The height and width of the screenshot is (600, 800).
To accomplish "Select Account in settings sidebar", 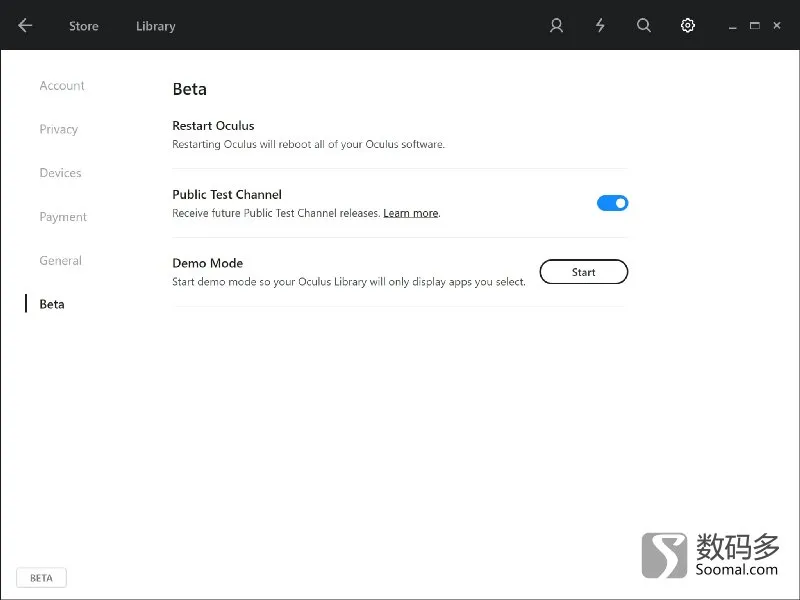I will click(62, 86).
